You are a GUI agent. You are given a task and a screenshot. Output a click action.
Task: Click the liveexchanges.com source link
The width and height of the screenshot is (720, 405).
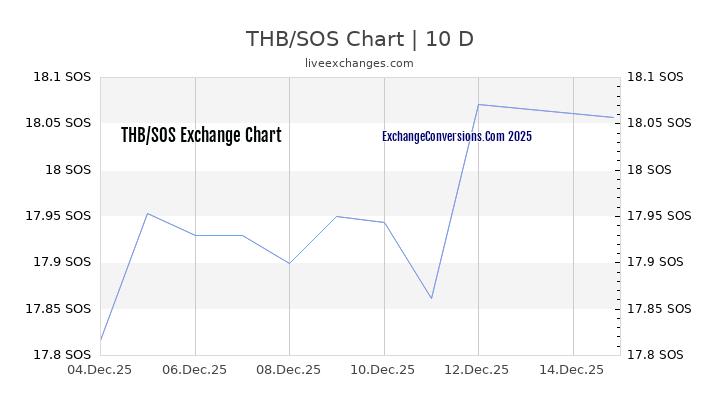(x=359, y=63)
